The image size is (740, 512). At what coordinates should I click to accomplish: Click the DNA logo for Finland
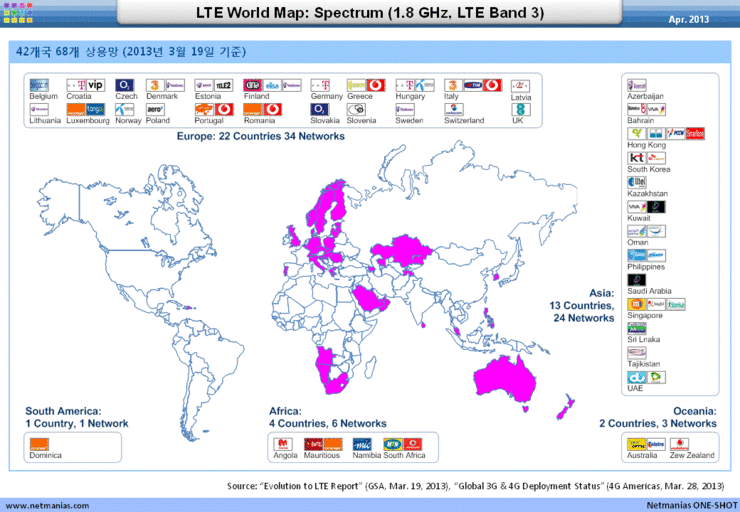[253, 85]
